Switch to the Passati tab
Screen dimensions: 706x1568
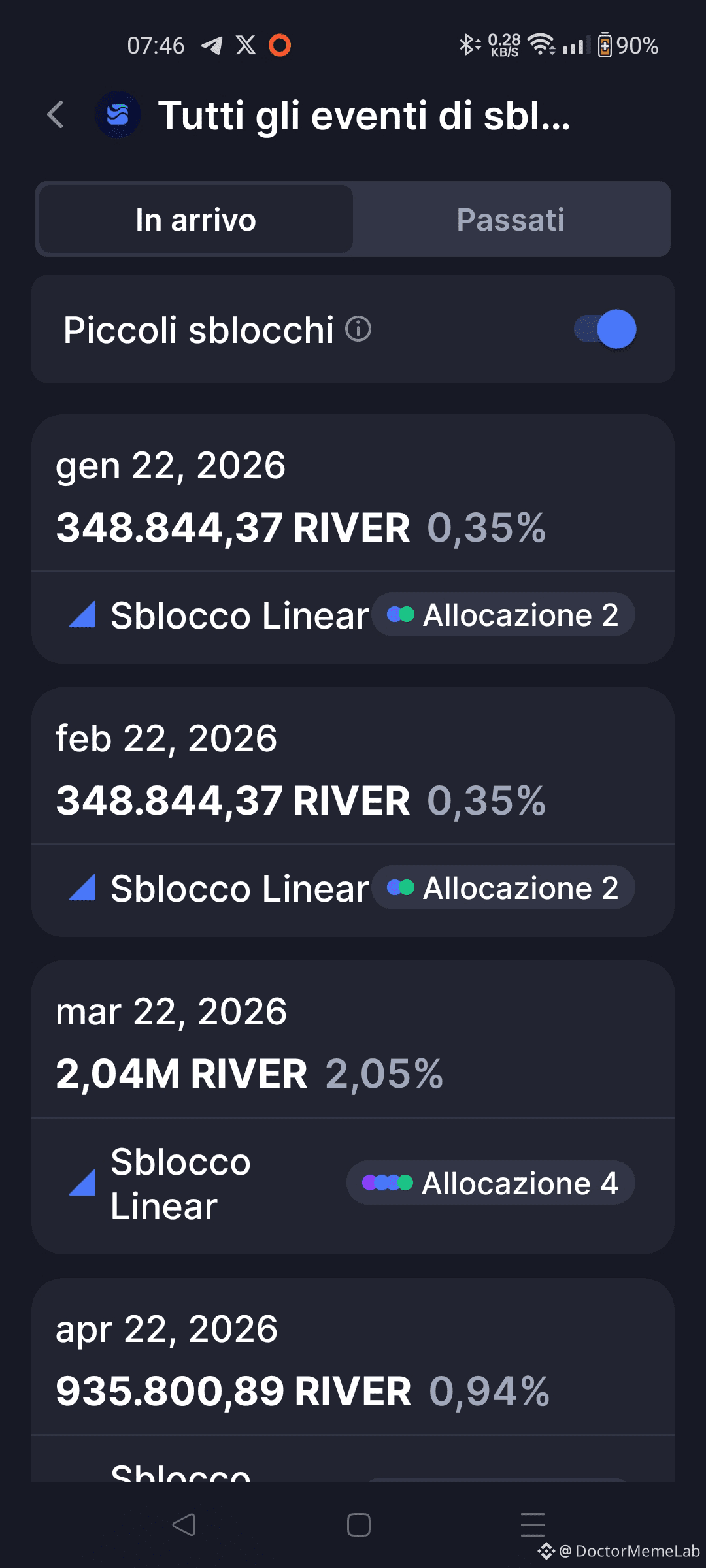tap(511, 220)
